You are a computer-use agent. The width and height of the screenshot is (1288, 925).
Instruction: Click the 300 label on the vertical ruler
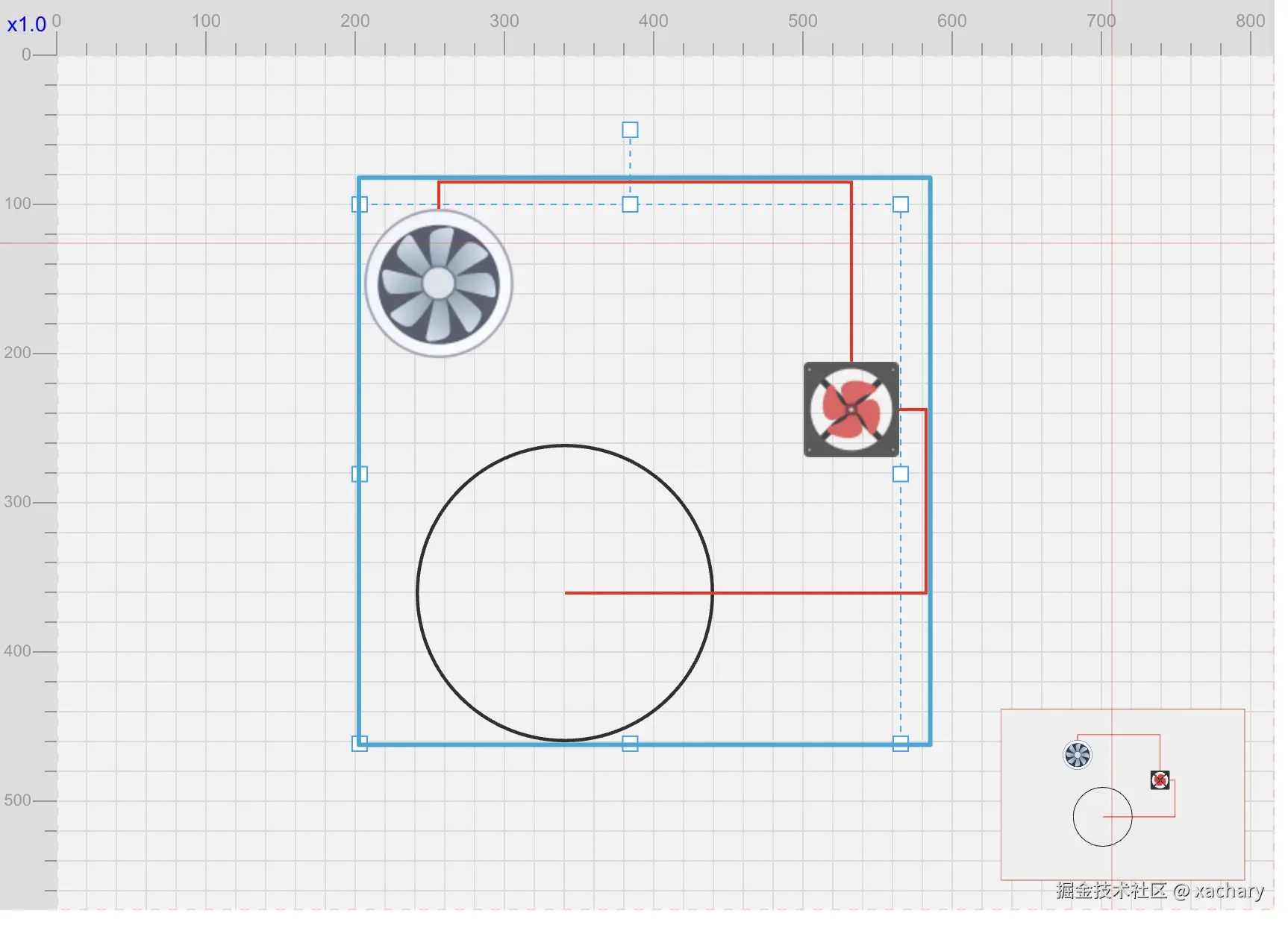(x=18, y=502)
